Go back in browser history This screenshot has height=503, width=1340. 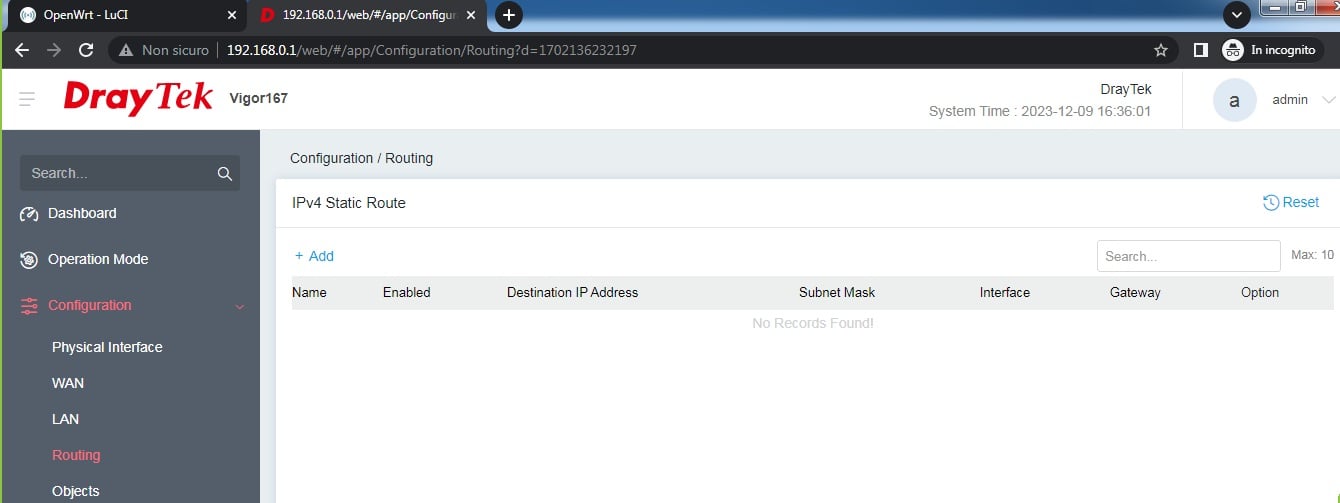coord(22,50)
